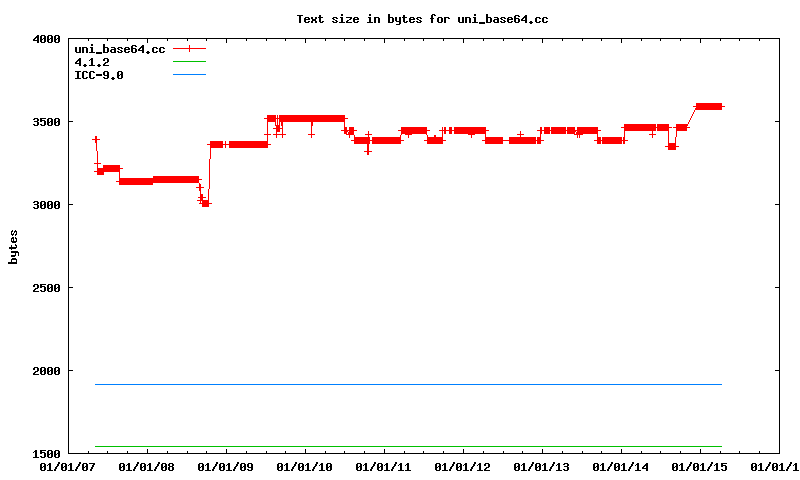Click the 2500 y-axis tick label
The height and width of the screenshot is (480, 800).
coord(47,288)
